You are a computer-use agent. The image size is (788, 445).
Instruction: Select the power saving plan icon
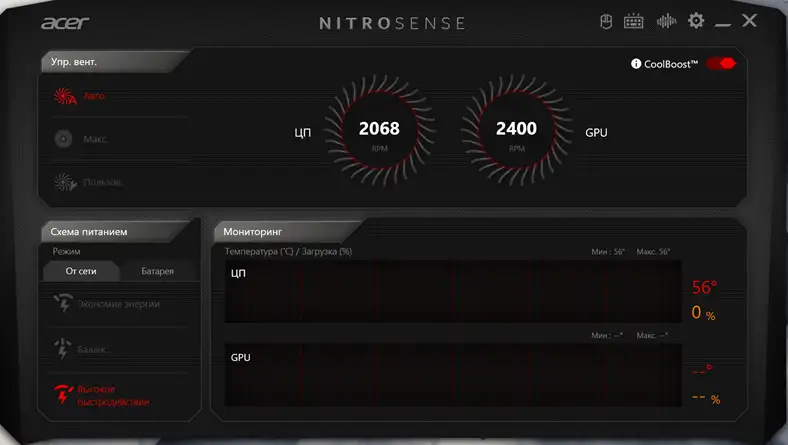[63, 303]
